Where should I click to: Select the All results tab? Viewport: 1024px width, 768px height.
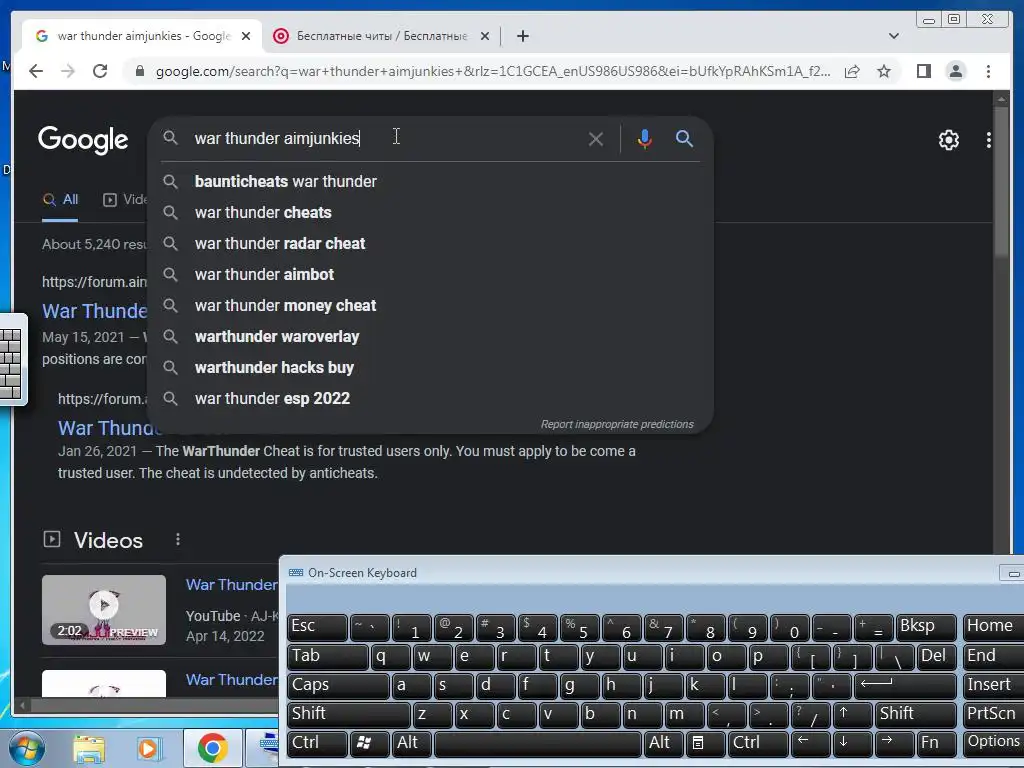[60, 200]
